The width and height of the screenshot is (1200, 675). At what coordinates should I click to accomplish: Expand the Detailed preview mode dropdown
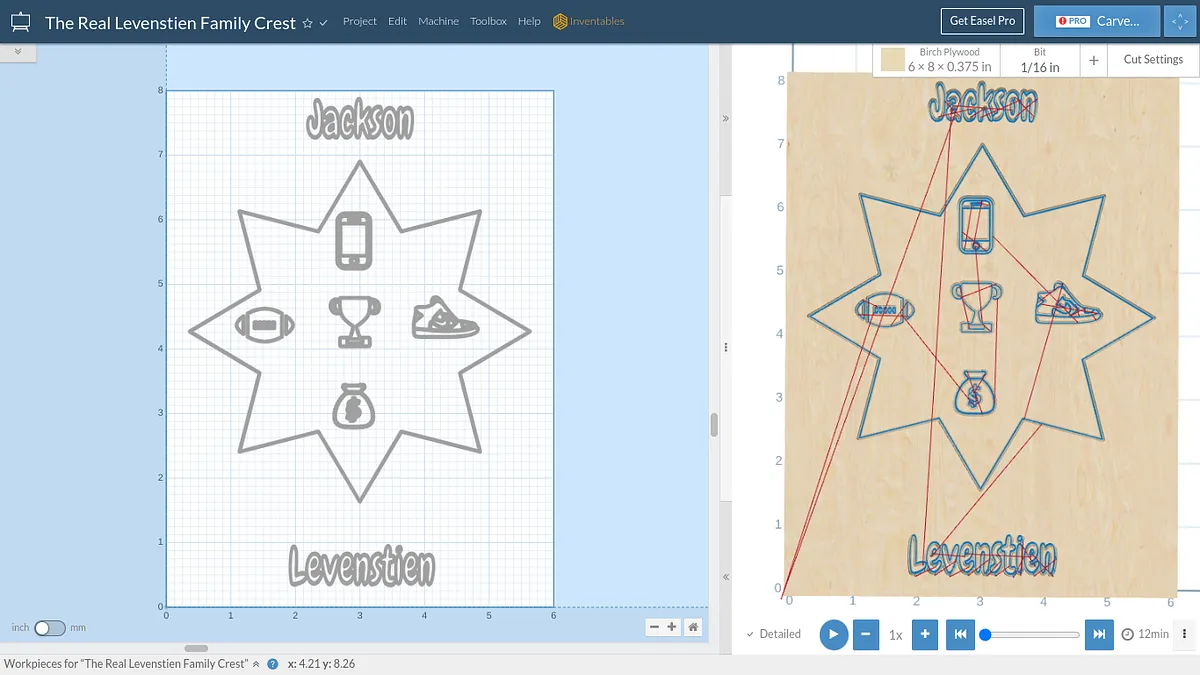point(774,634)
